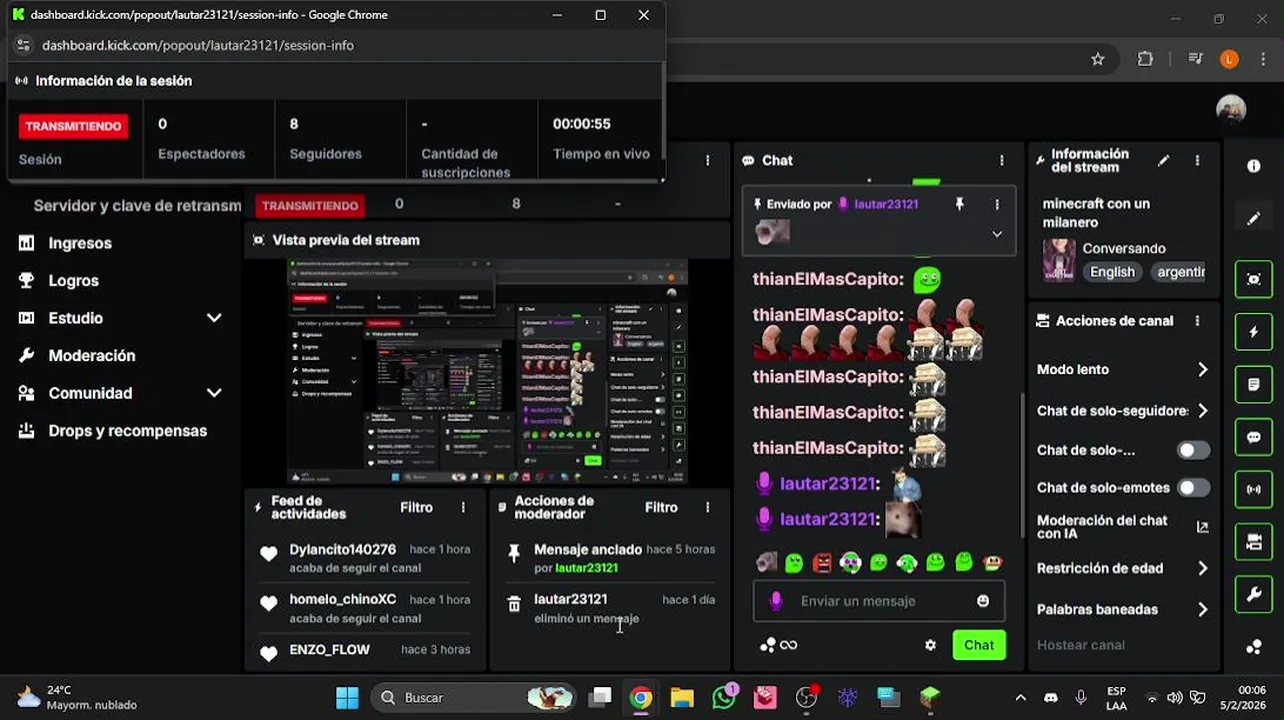Click the argentina tag in stream info
Screen dimensions: 1284x720
click(1179, 272)
